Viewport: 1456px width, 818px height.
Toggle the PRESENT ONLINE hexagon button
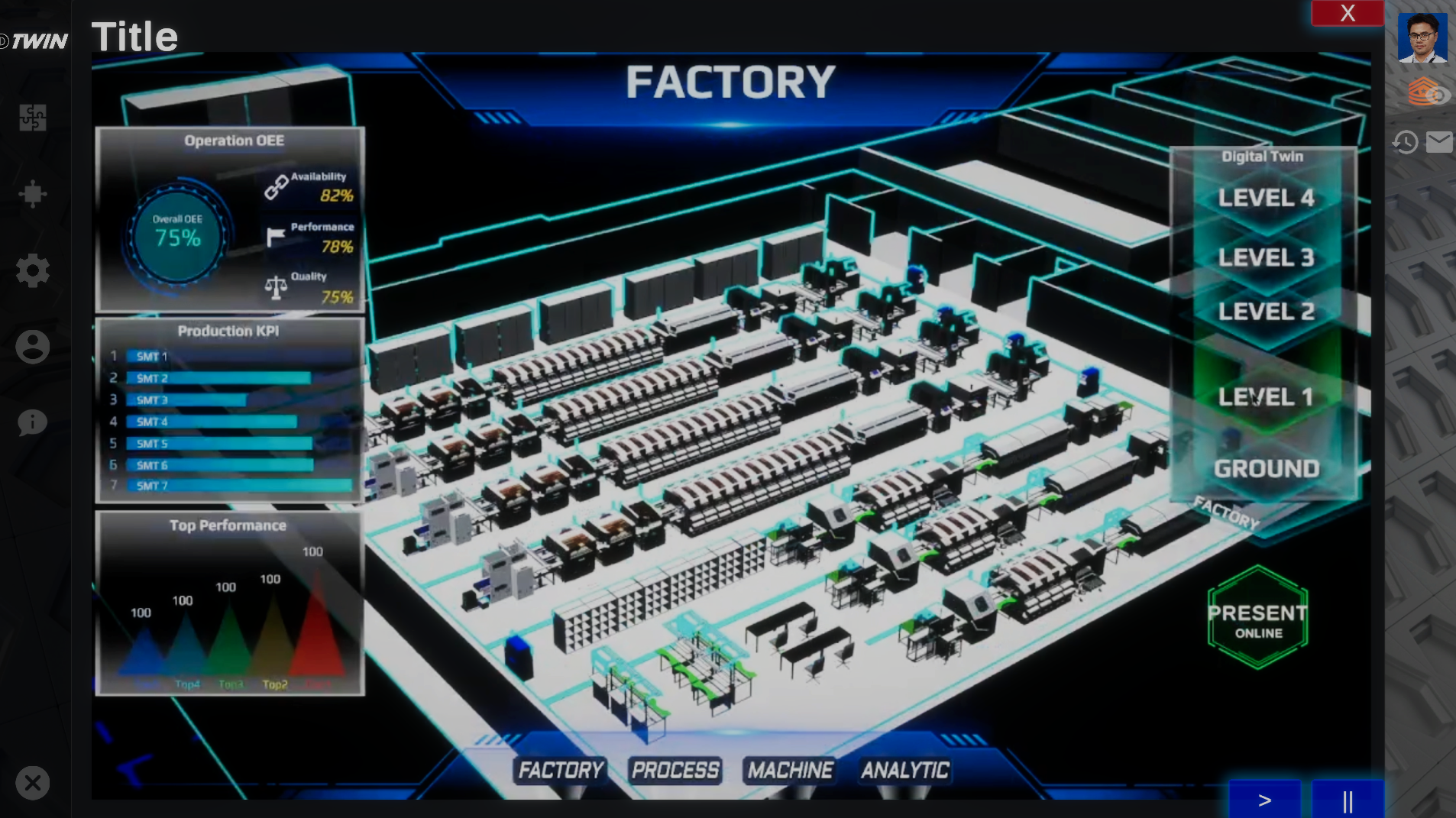click(x=1258, y=618)
